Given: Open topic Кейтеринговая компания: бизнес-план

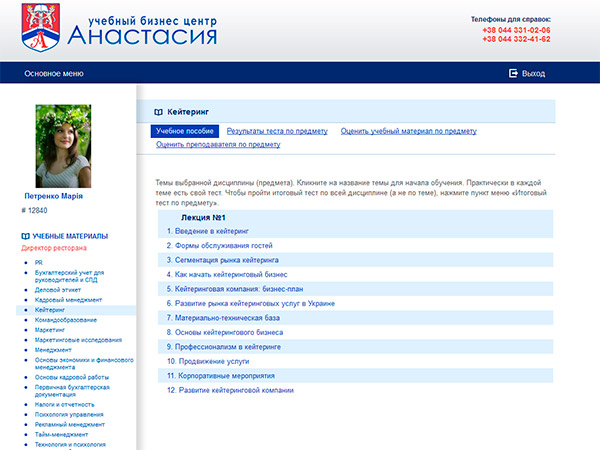Looking at the screenshot, I should tap(238, 288).
